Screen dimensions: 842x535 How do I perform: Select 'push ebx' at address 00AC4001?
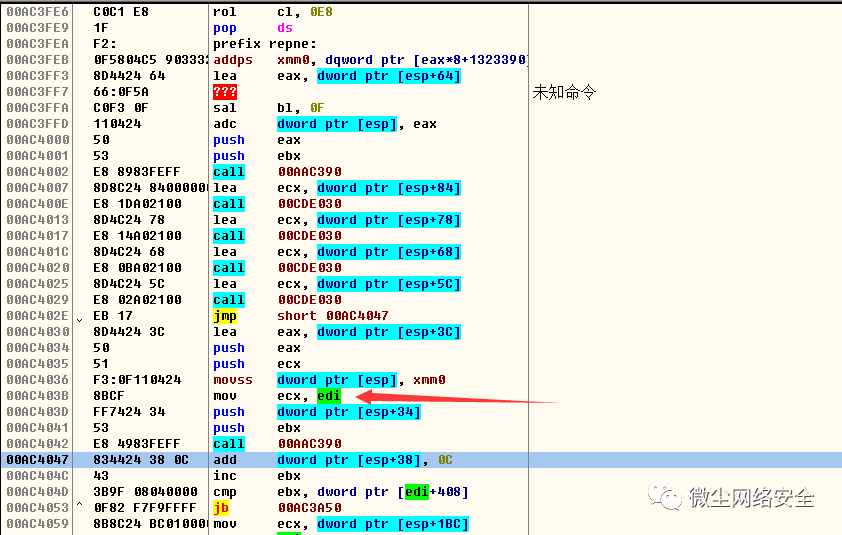(257, 156)
